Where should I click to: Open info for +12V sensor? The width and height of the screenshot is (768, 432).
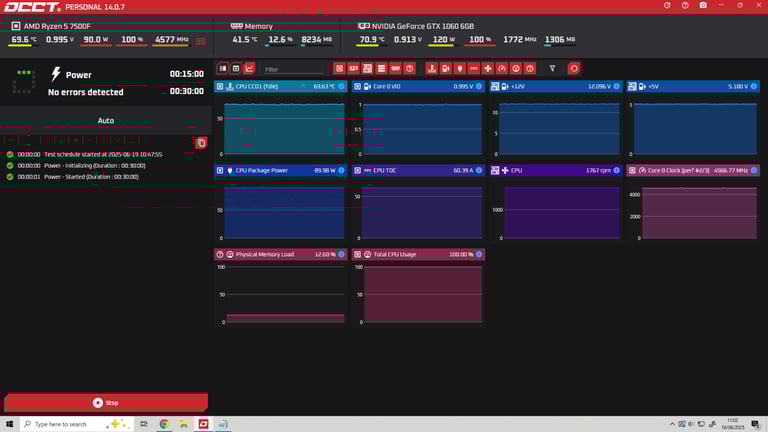click(617, 86)
